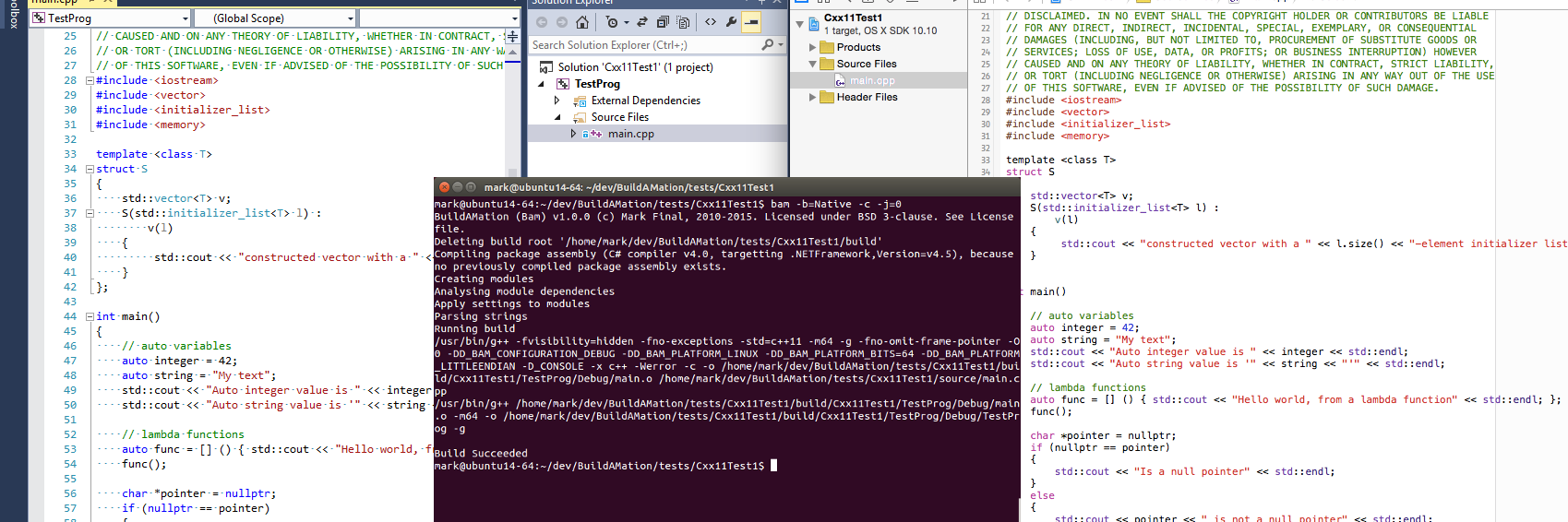This screenshot has height=522, width=1568.
Task: Open Properties via the wrench icon
Action: (x=732, y=22)
